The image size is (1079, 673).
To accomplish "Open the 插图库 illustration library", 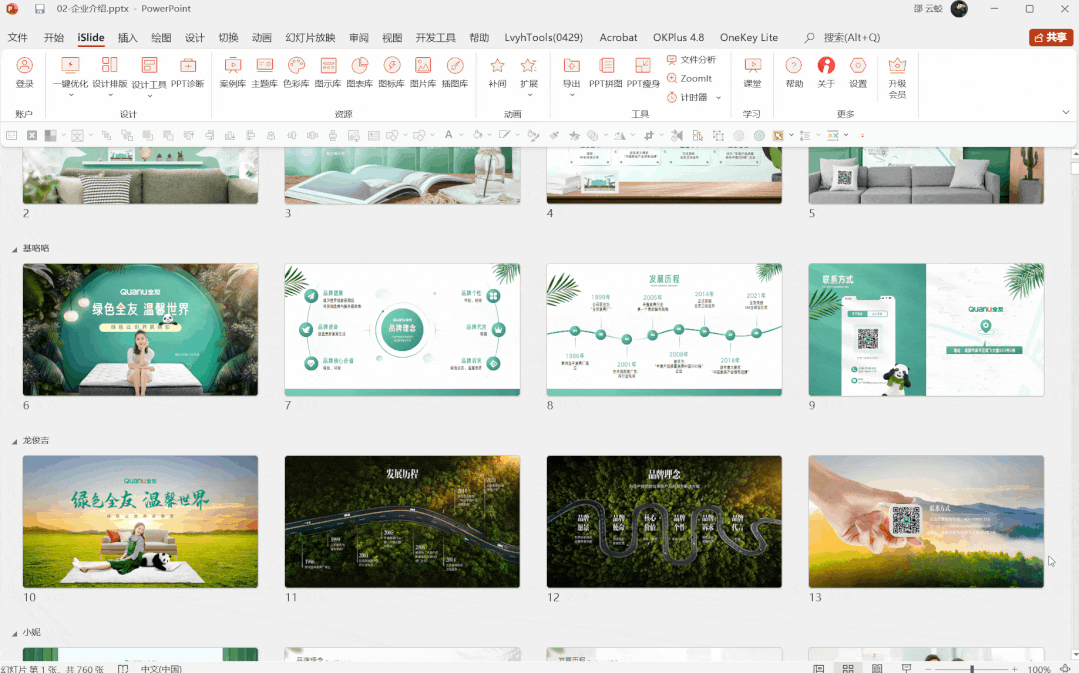I will [x=455, y=72].
